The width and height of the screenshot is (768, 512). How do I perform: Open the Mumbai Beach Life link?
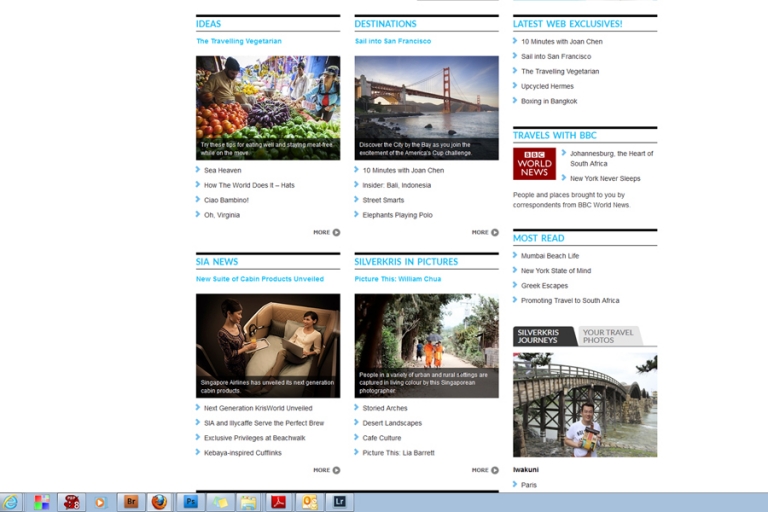coord(550,256)
